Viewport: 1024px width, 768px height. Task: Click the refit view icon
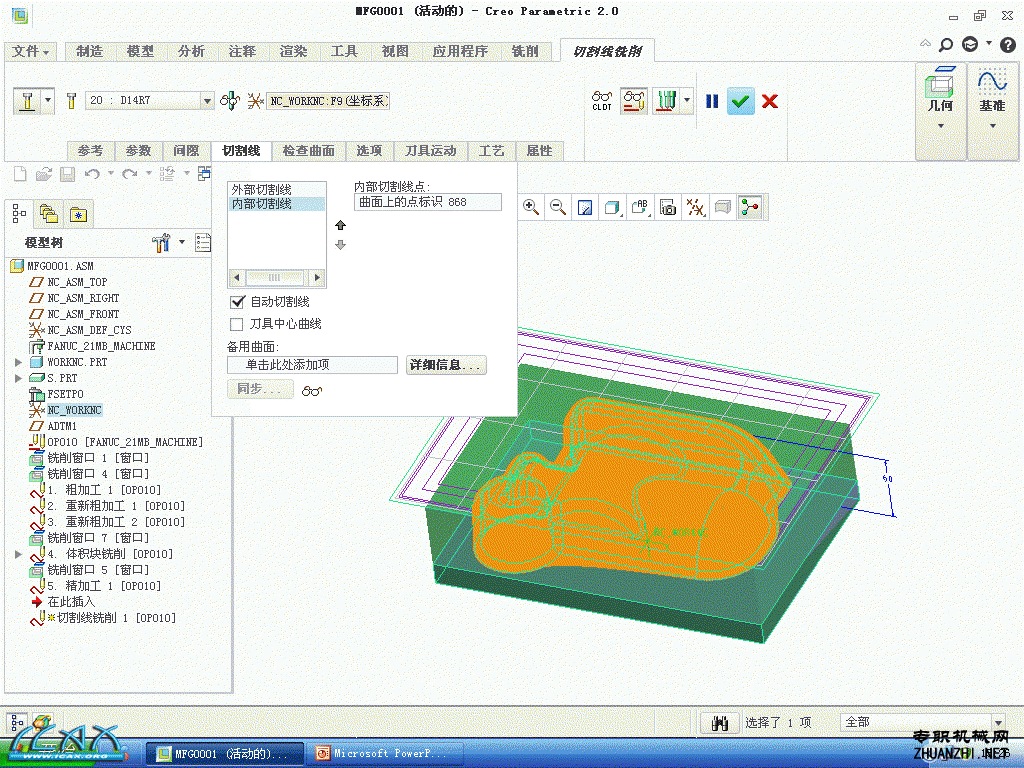pyautogui.click(x=585, y=208)
